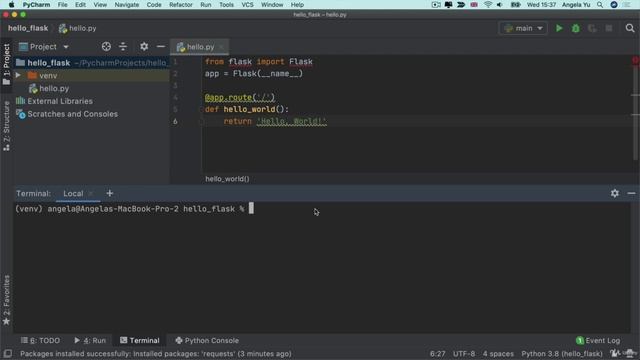The image size is (640, 360).
Task: Open macOS Spotlight search icon
Action: click(600, 5)
